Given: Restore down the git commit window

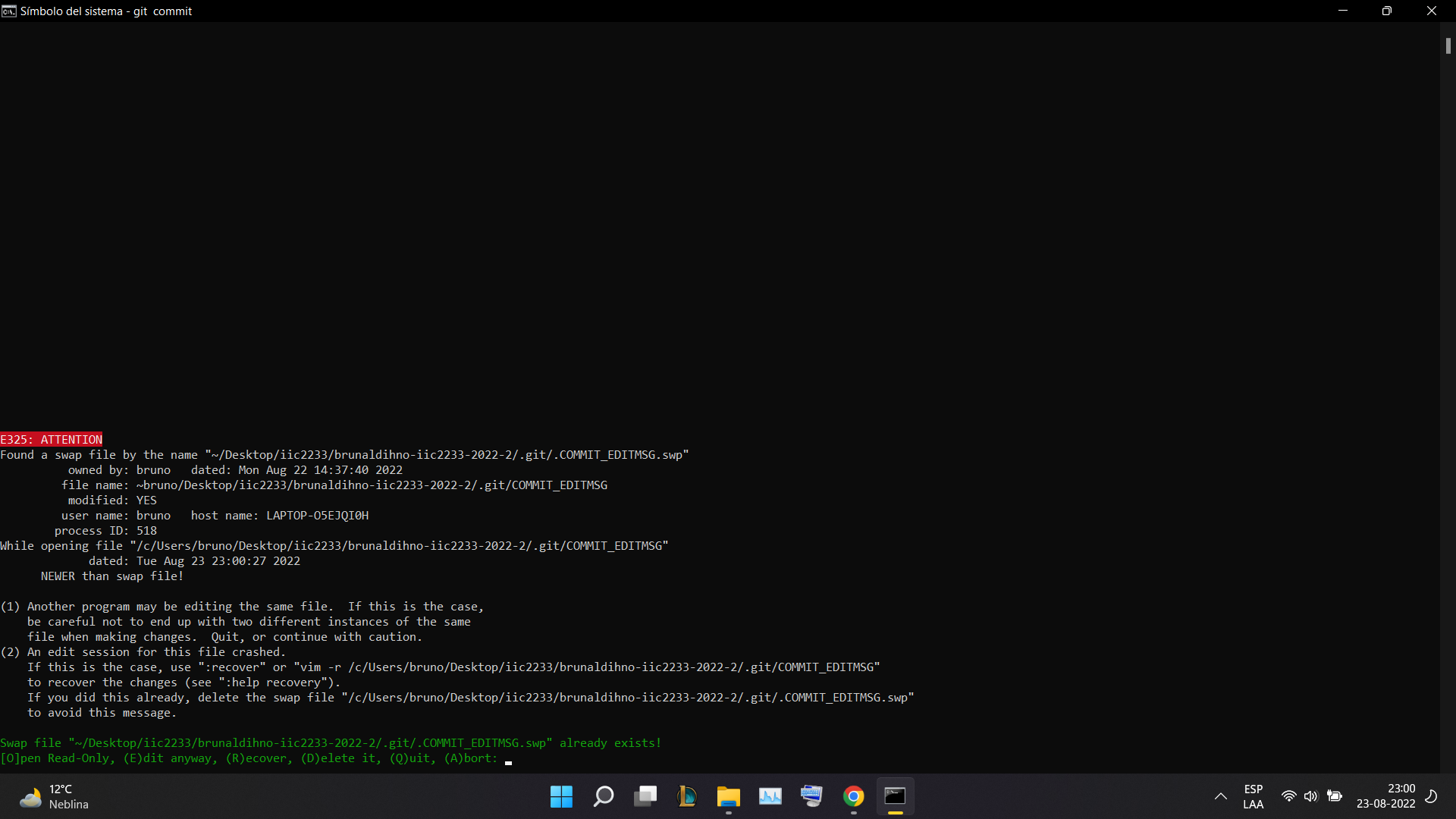Looking at the screenshot, I should (1387, 11).
